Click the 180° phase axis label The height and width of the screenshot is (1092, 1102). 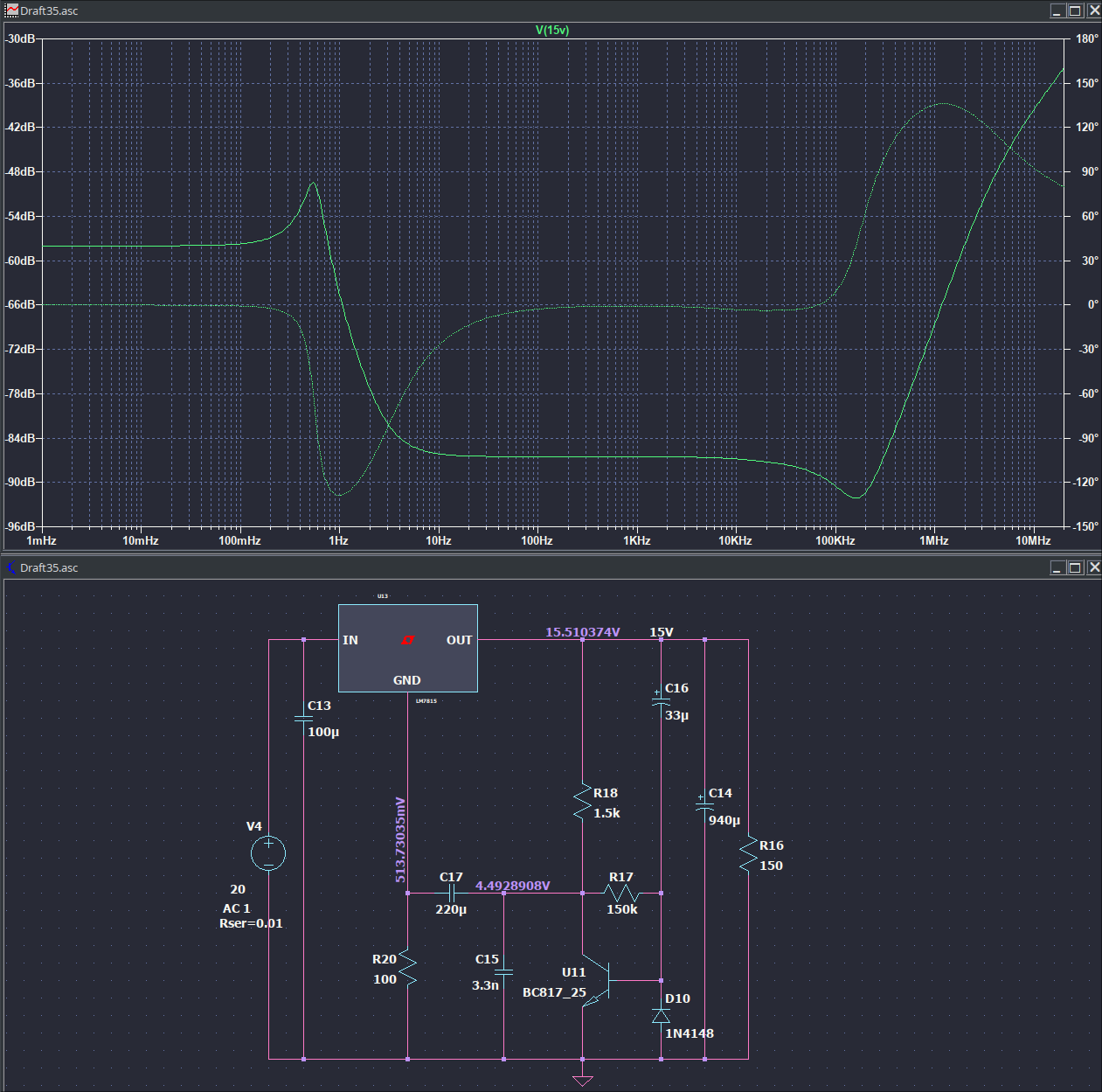click(1087, 38)
